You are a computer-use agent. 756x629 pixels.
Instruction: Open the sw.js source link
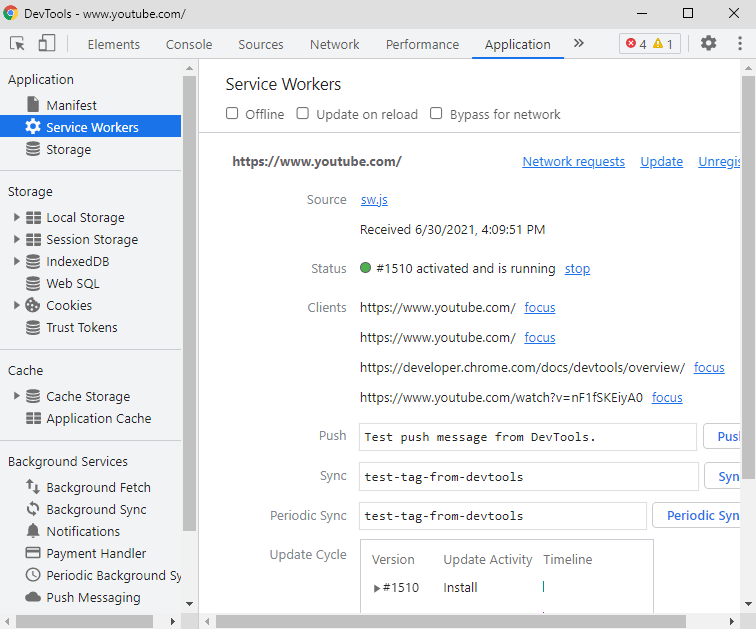(x=374, y=200)
